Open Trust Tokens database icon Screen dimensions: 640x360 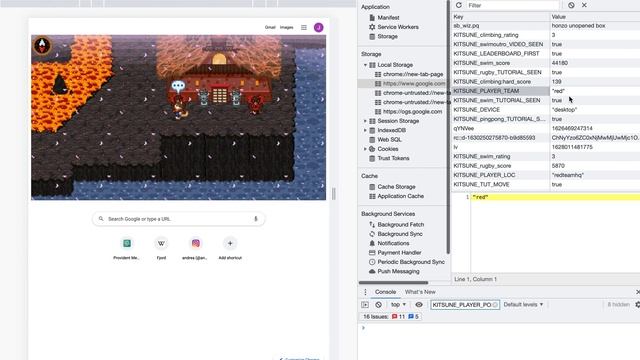pos(372,158)
